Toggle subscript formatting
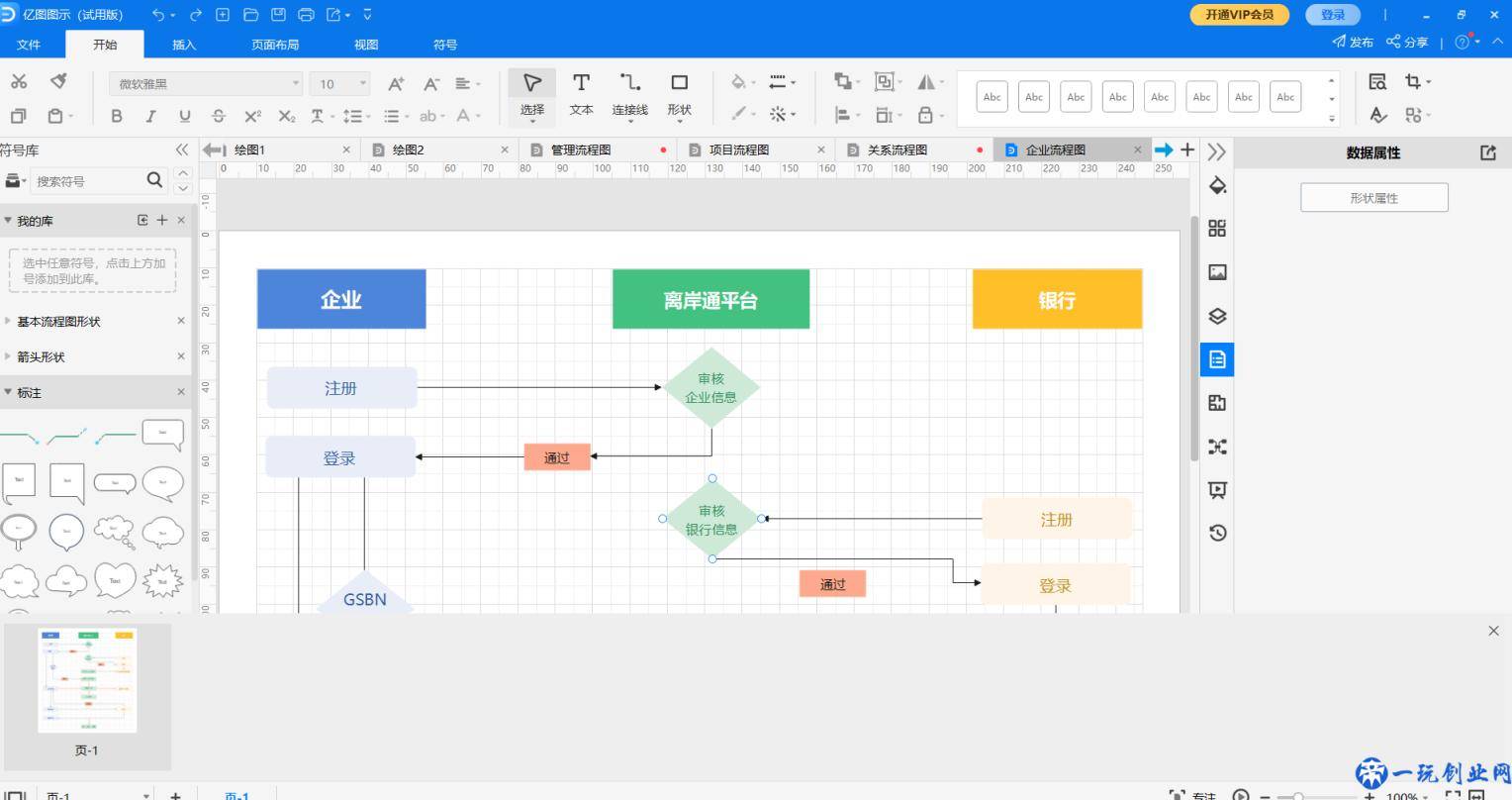This screenshot has width=1512, height=800. pos(287,116)
